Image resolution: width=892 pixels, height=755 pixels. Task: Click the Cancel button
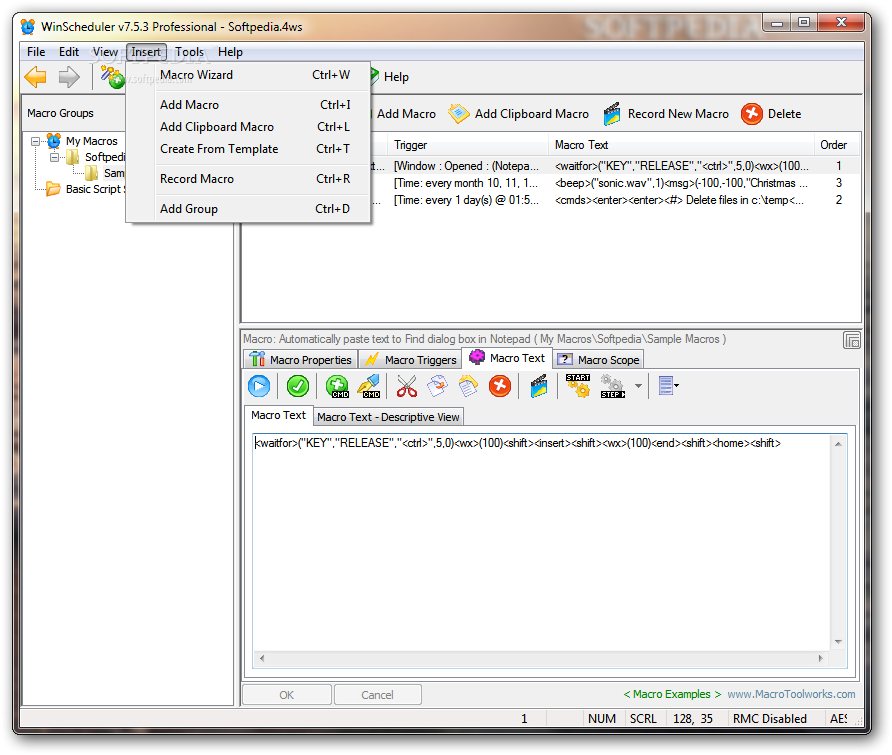coord(377,695)
